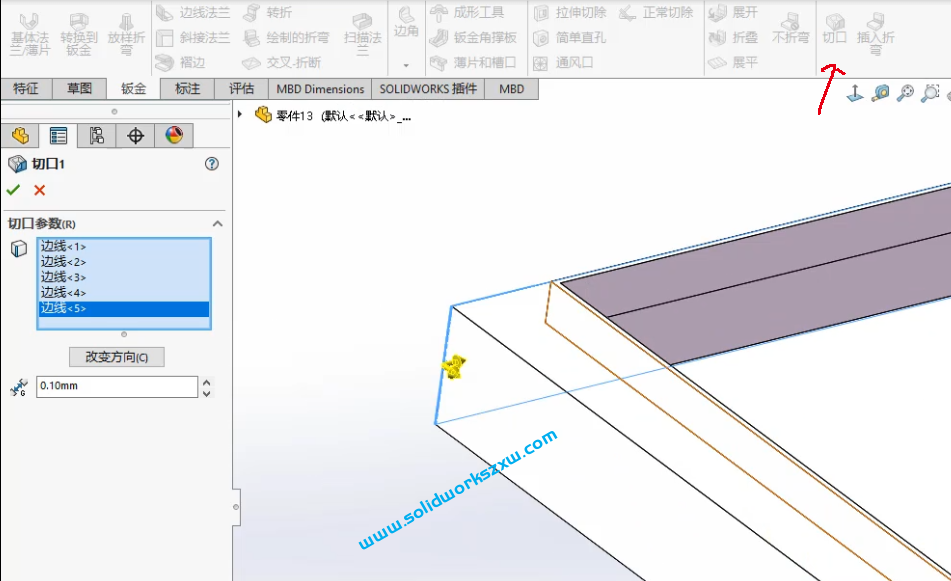This screenshot has width=951, height=581.
Task: Click the 扫描法兰 tool
Action: click(363, 30)
